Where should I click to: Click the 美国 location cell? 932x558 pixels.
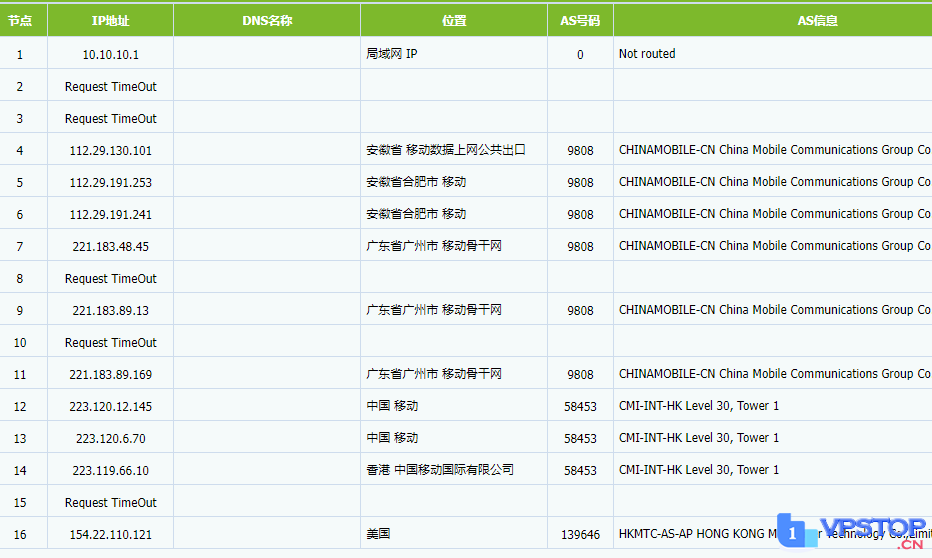tap(378, 535)
